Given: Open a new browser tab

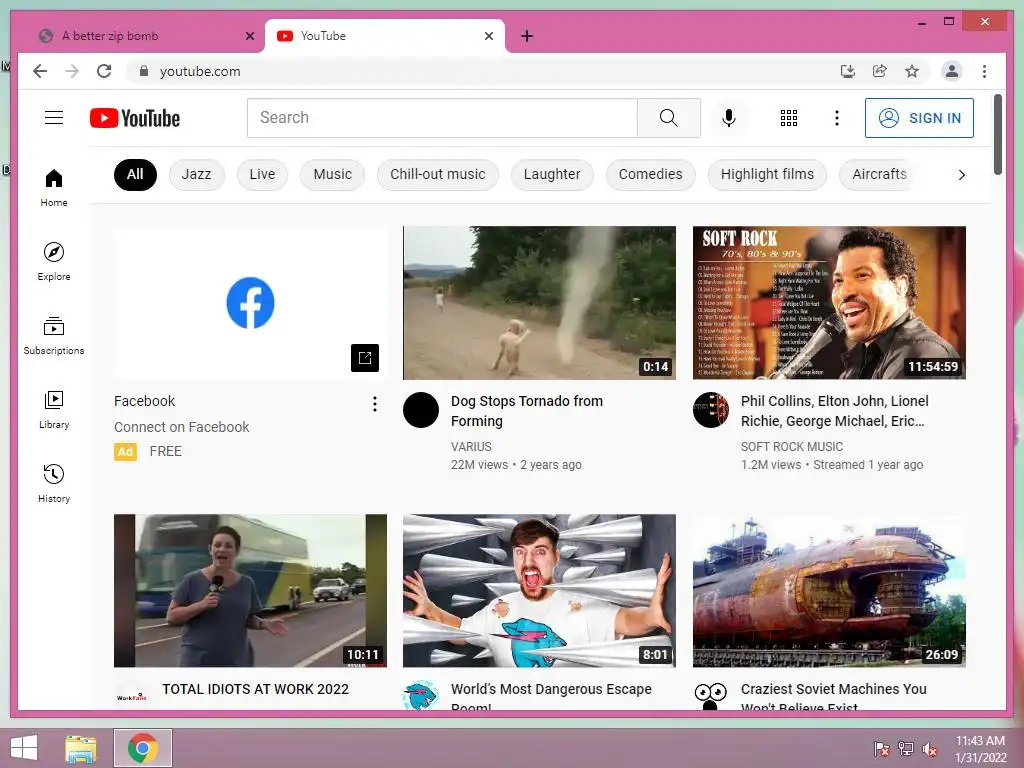Looking at the screenshot, I should pos(527,36).
